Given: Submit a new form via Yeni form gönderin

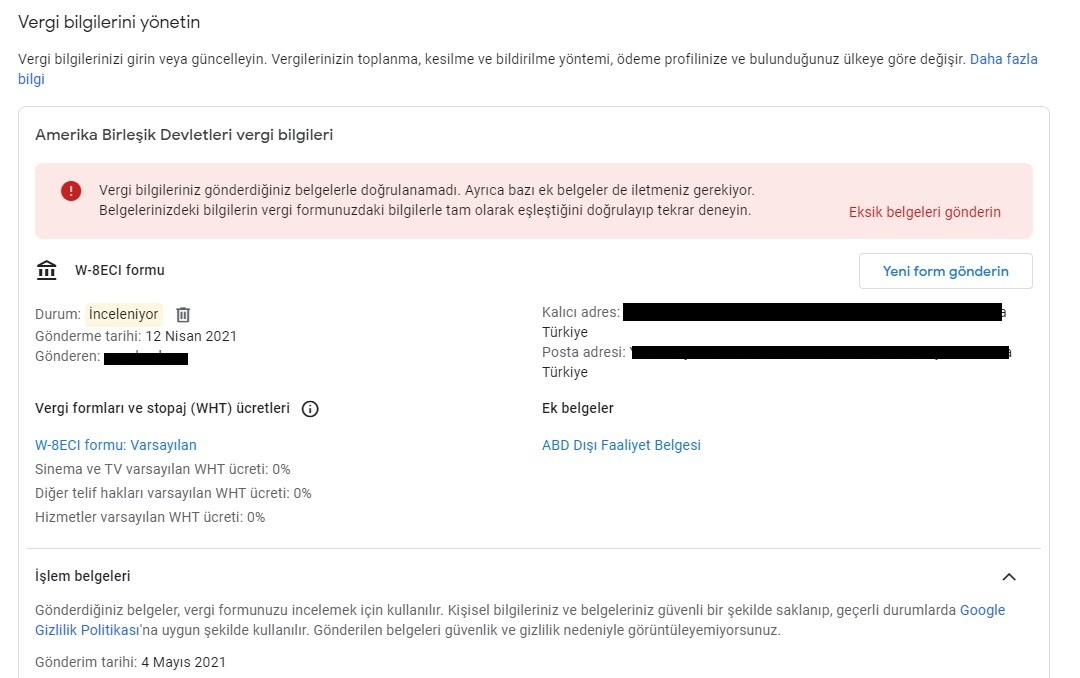Looking at the screenshot, I should 946,271.
